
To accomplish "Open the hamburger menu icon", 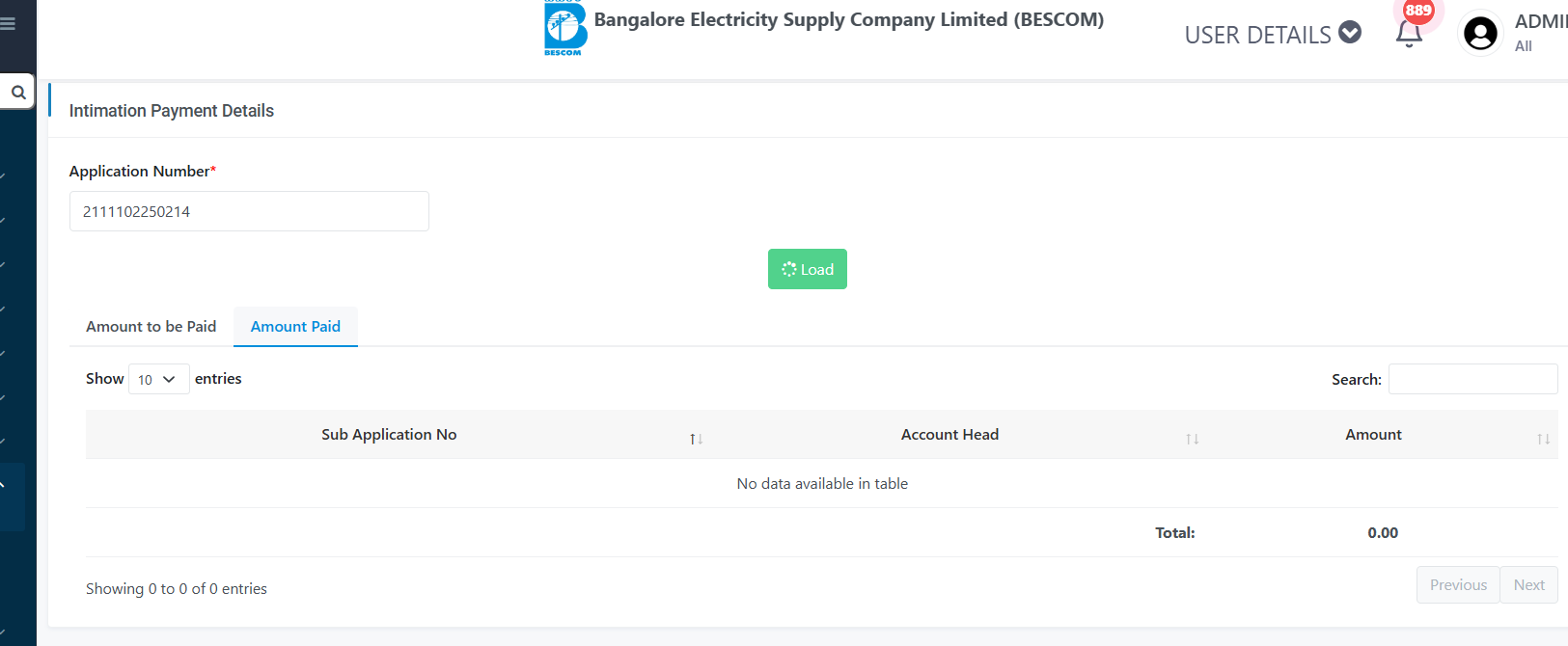I will coord(8,24).
